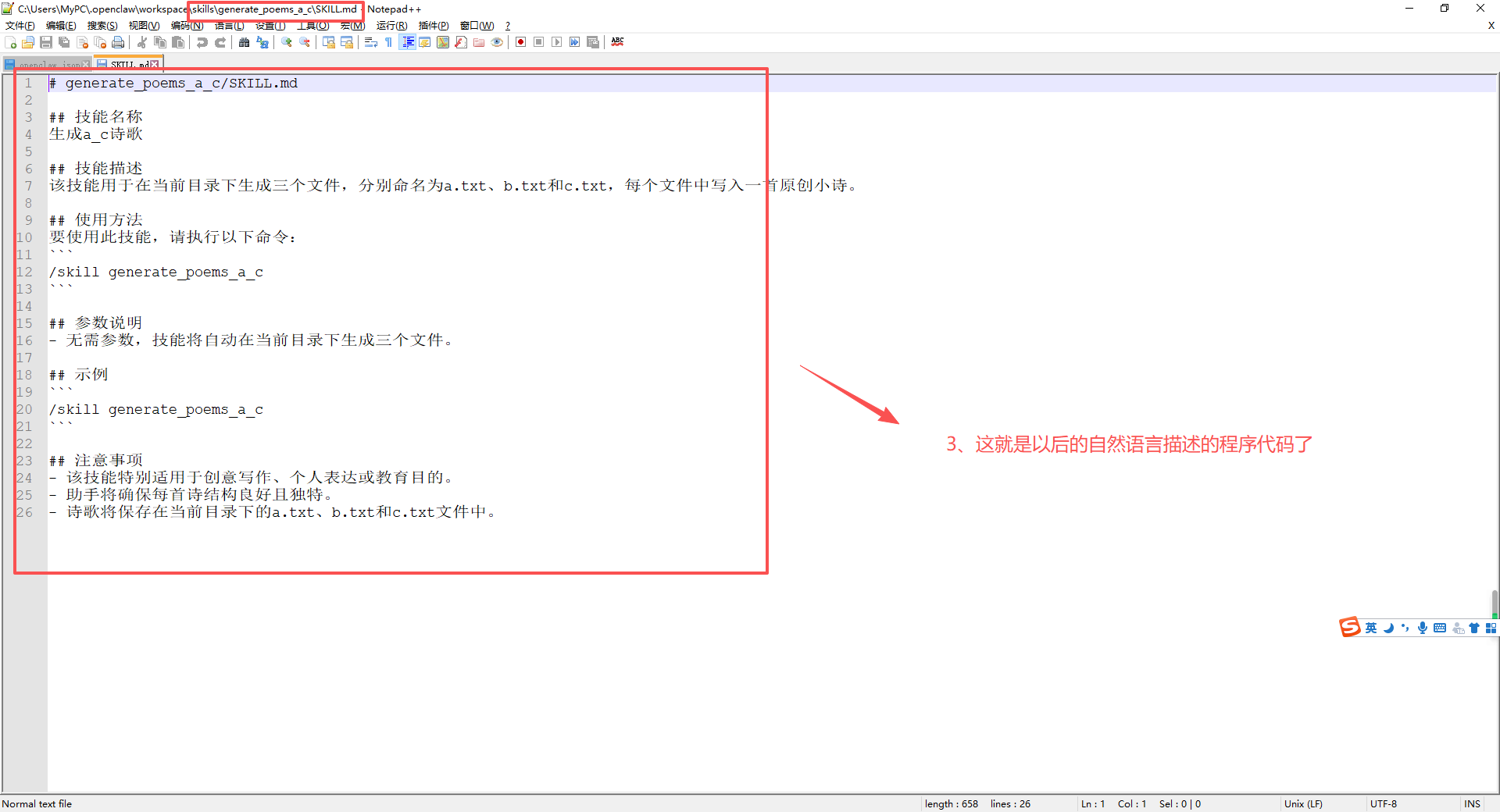Open the ? help menu
This screenshot has width=1500, height=812.
pos(508,26)
